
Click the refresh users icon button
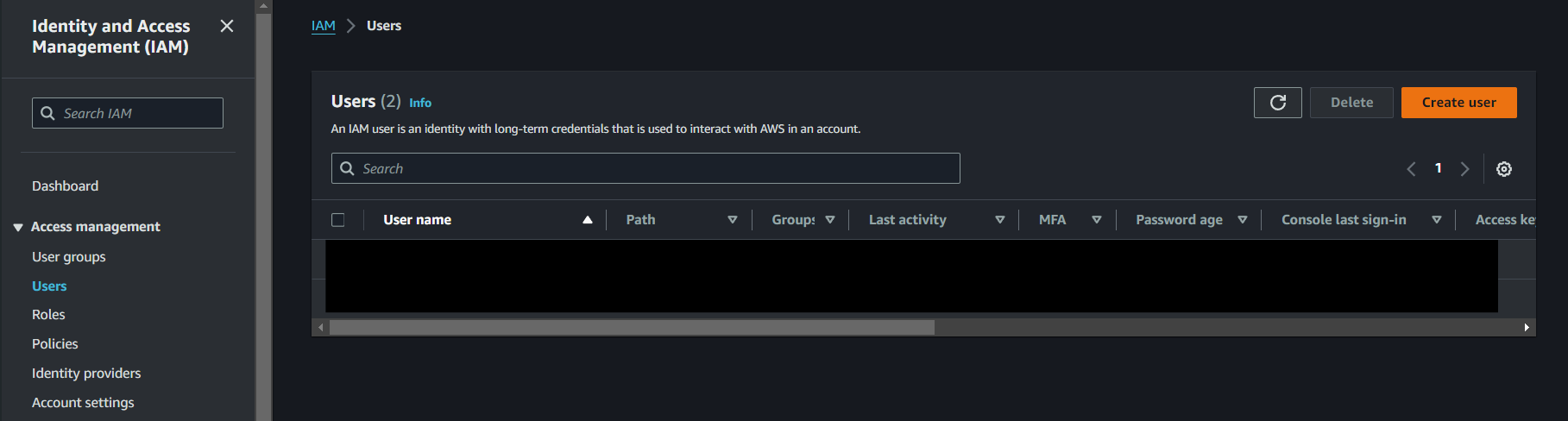[1277, 103]
